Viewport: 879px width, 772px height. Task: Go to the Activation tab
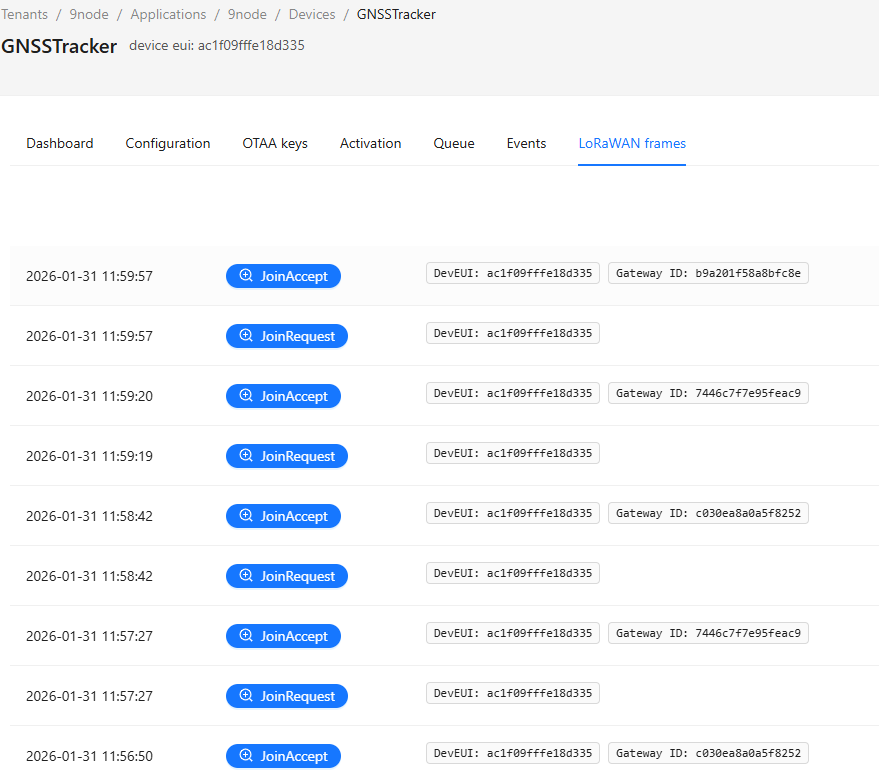pos(370,143)
